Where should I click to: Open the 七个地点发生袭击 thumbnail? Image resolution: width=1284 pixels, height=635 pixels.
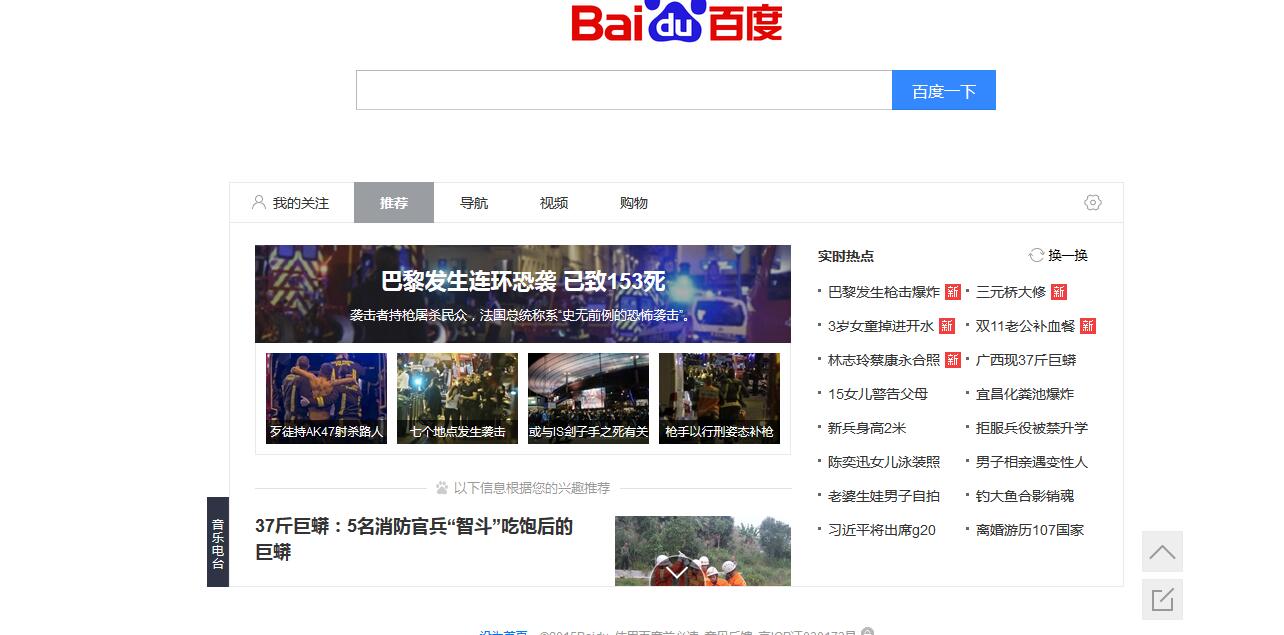(457, 398)
